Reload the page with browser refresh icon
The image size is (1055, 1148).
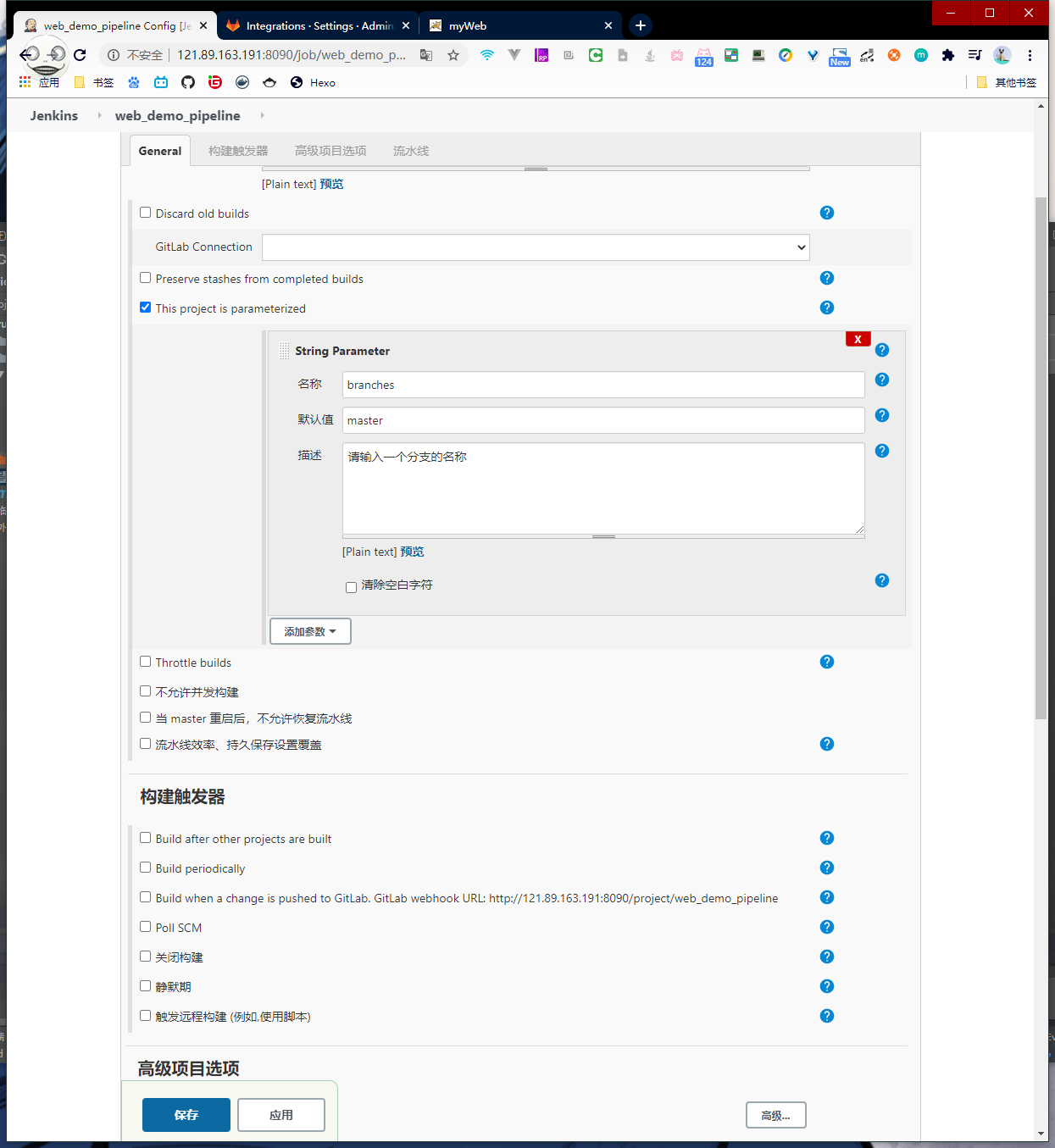[x=80, y=55]
